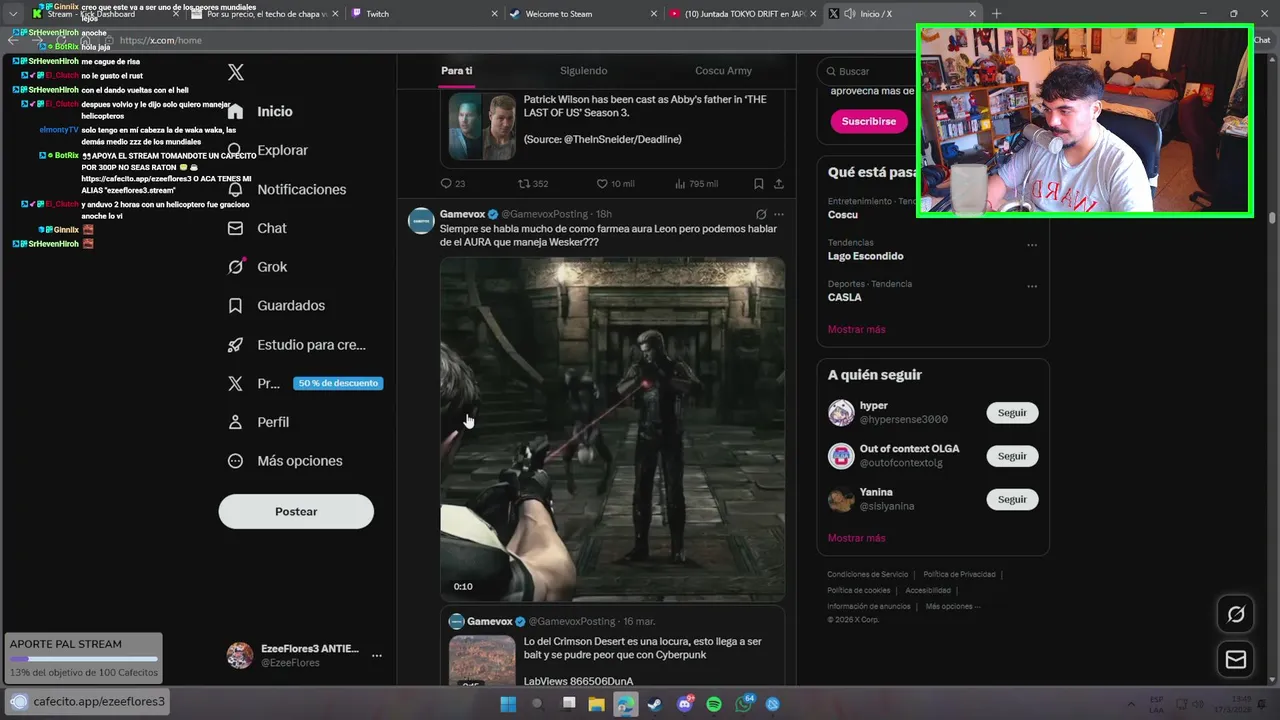Follow Out of context OLGA
1280x720 pixels.
click(1012, 456)
